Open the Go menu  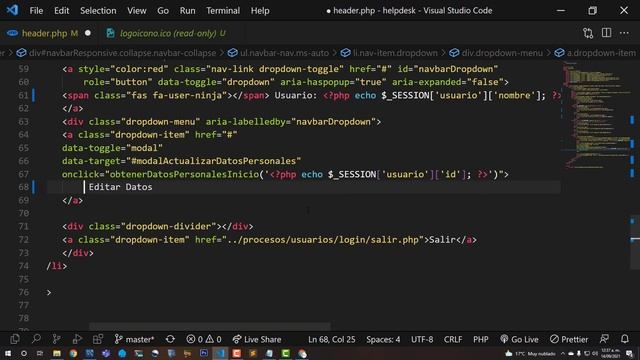163,11
